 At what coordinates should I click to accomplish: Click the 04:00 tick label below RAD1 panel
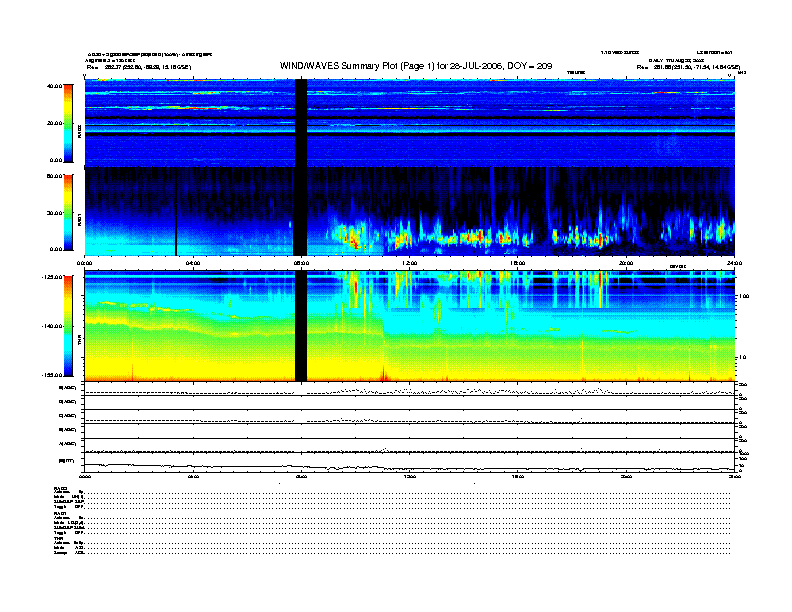tap(193, 263)
